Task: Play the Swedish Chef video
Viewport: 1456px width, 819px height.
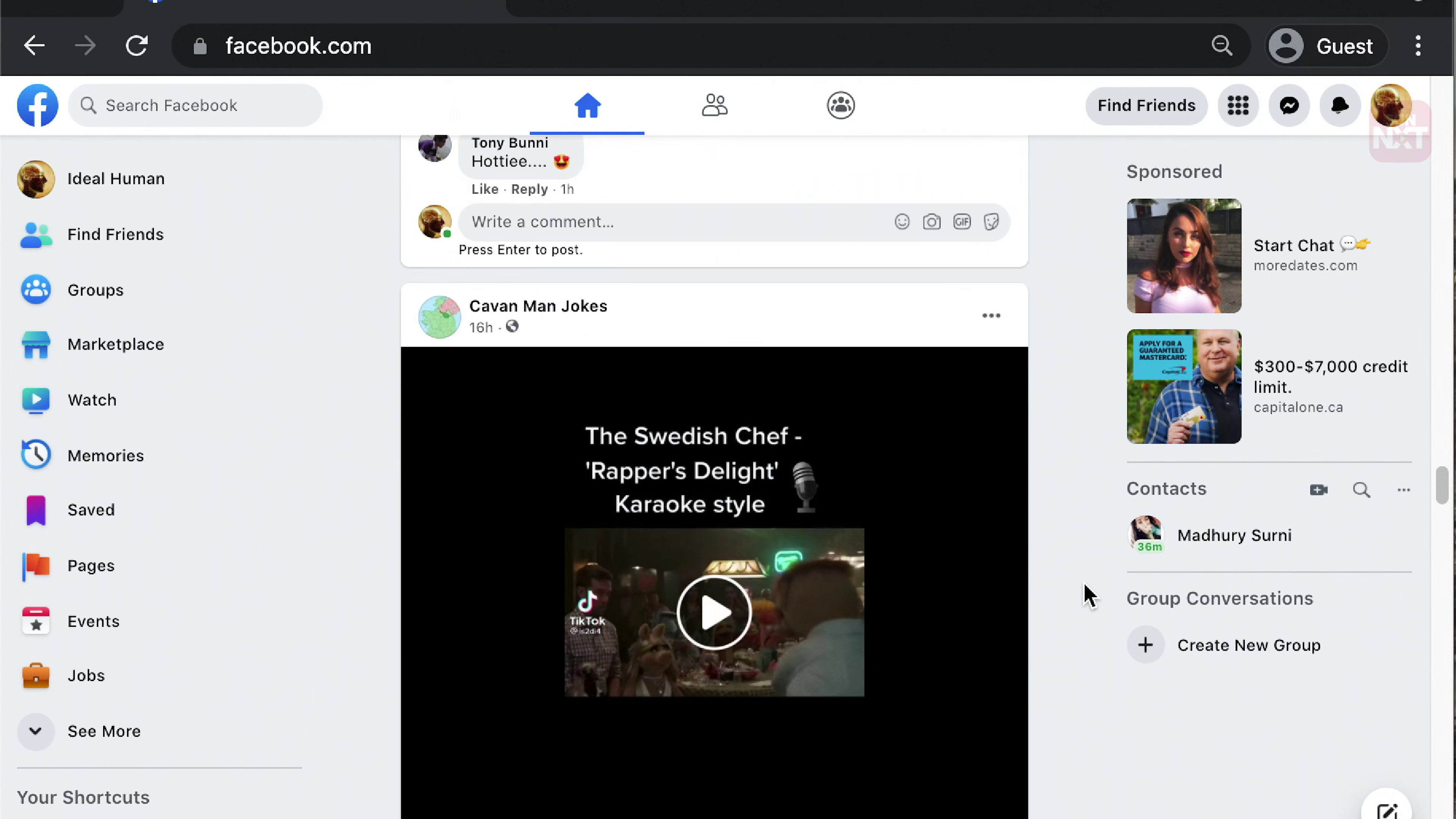Action: [714, 613]
